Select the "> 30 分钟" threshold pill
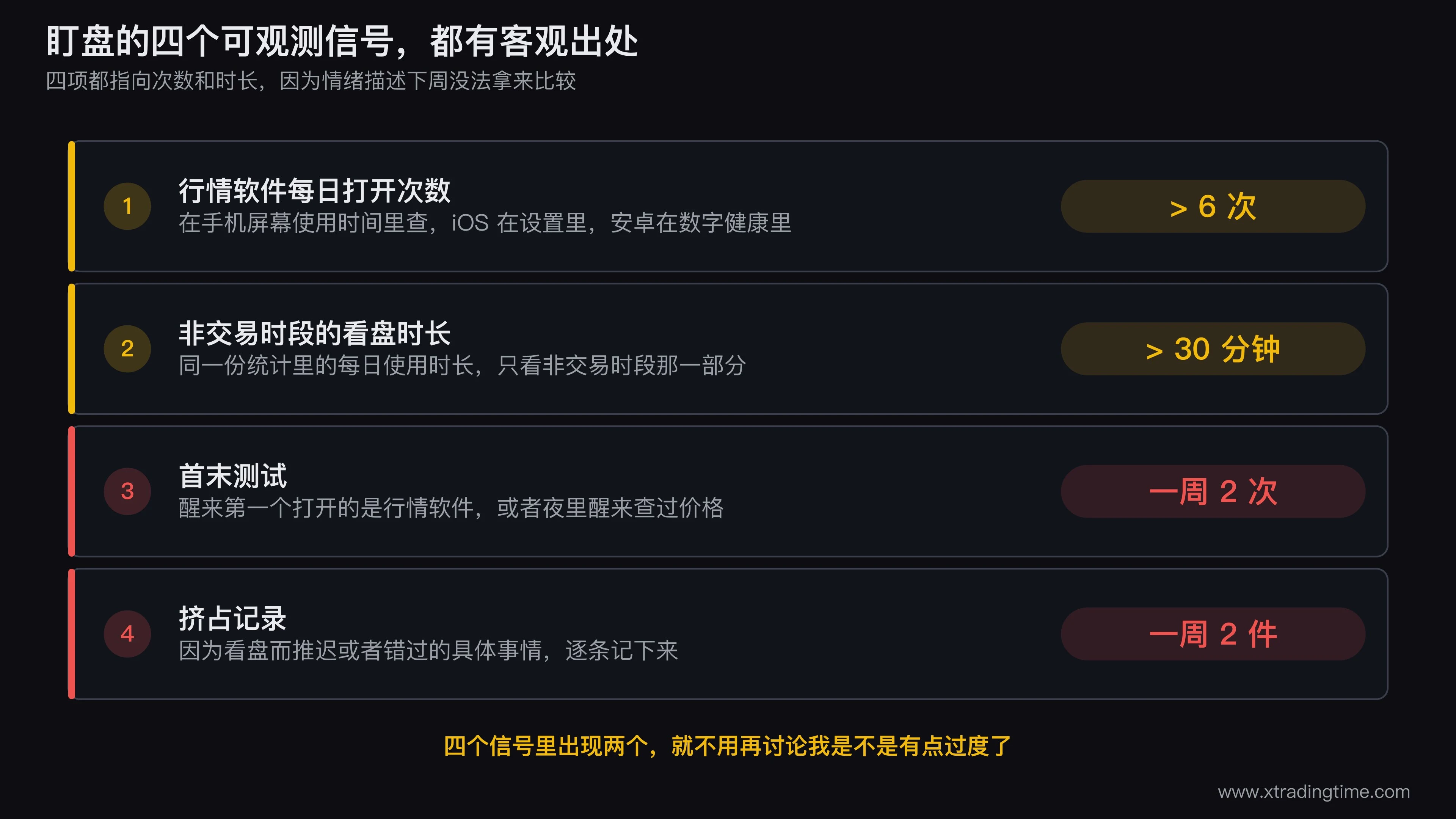 (x=1213, y=349)
